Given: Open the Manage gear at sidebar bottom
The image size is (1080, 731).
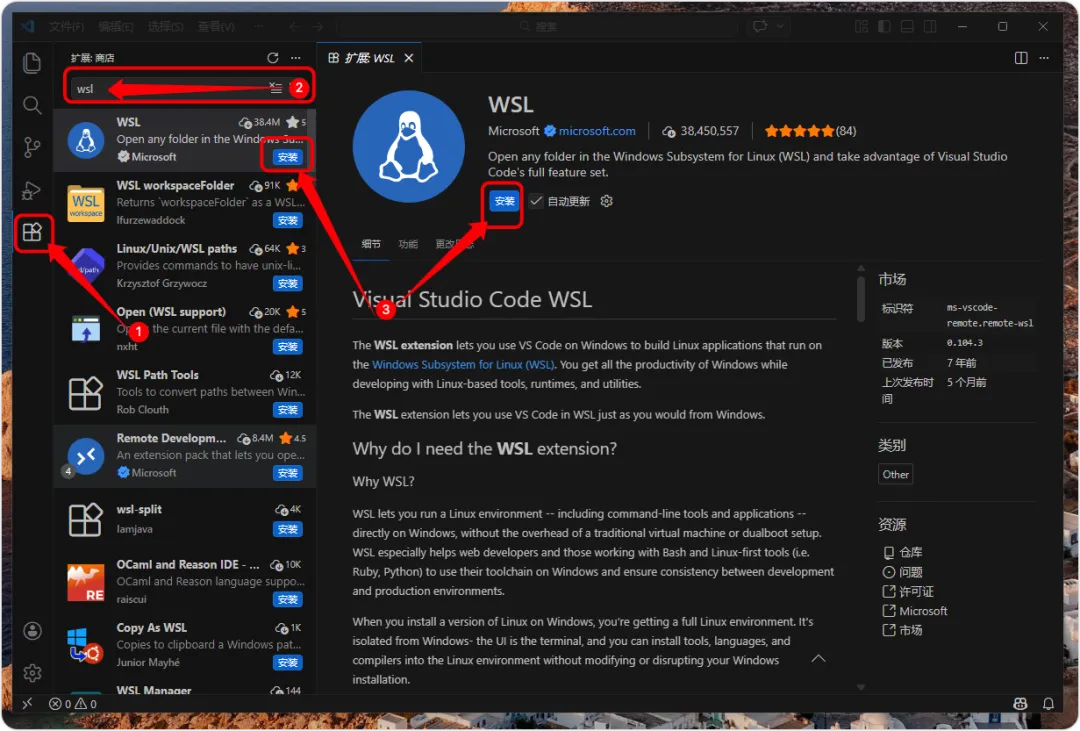Looking at the screenshot, I should (x=32, y=672).
